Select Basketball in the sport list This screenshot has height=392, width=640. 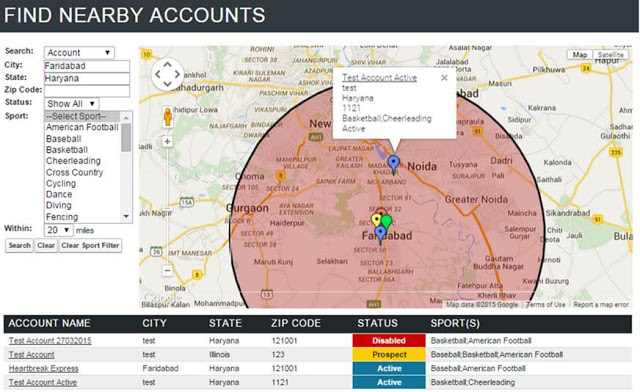coord(67,150)
